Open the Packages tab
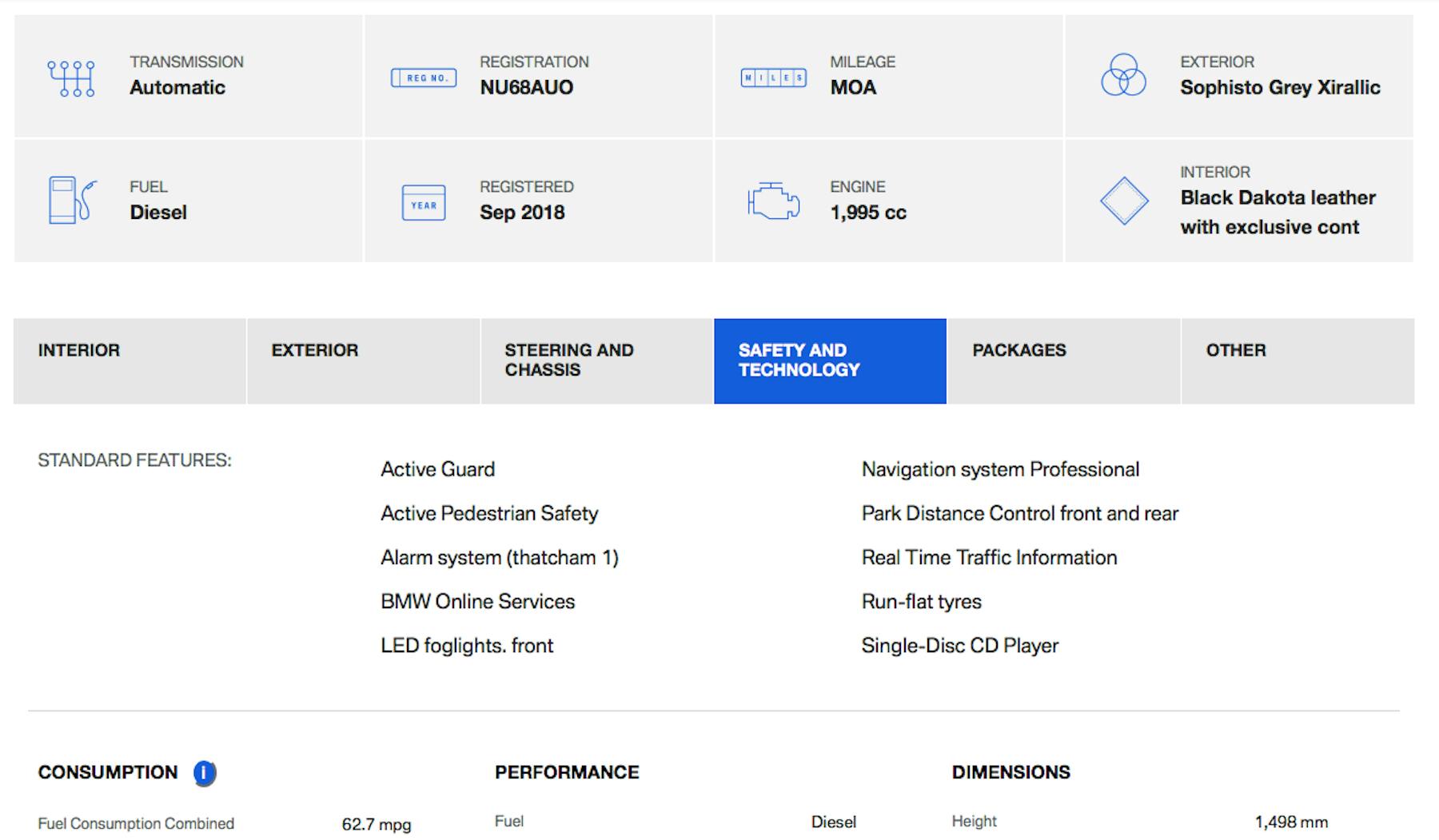The image size is (1439, 840). point(1064,361)
